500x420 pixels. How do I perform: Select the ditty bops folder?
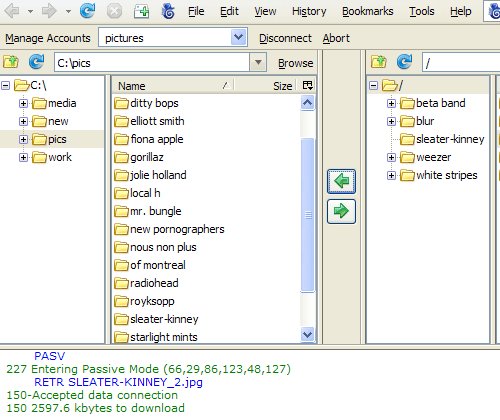click(146, 103)
